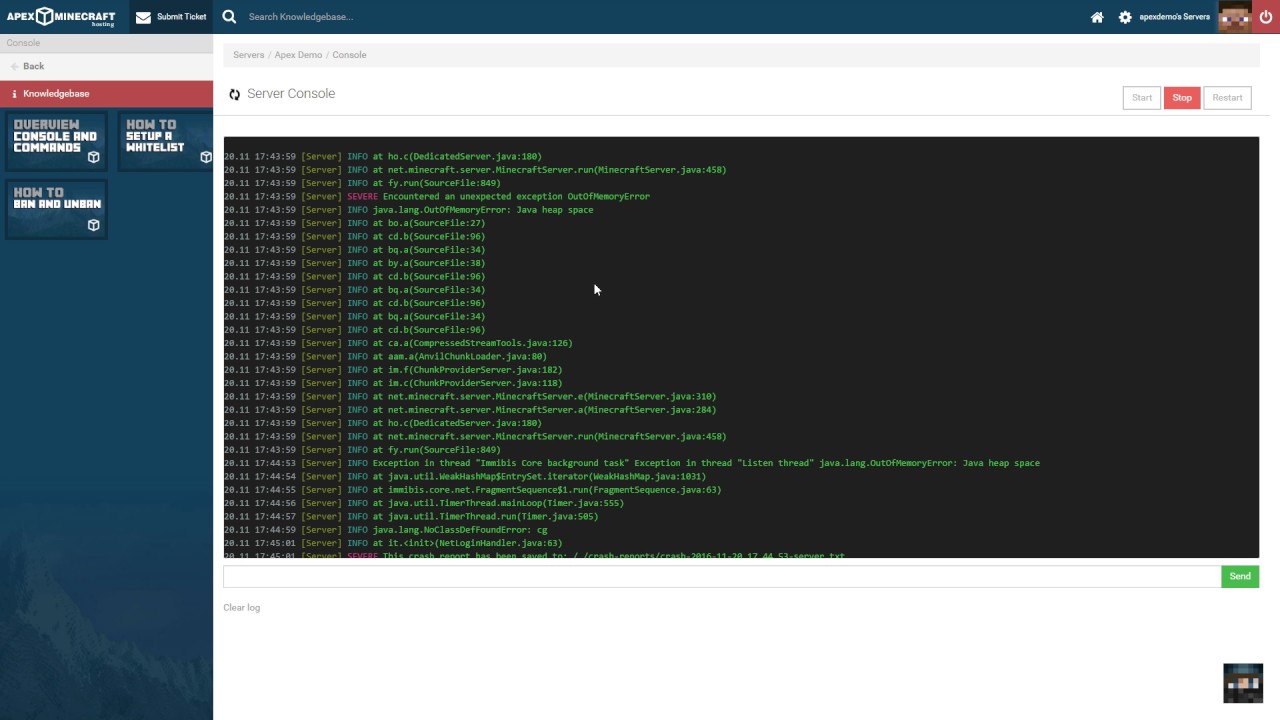Click the Server Console heading
1280x720 pixels.
(291, 94)
